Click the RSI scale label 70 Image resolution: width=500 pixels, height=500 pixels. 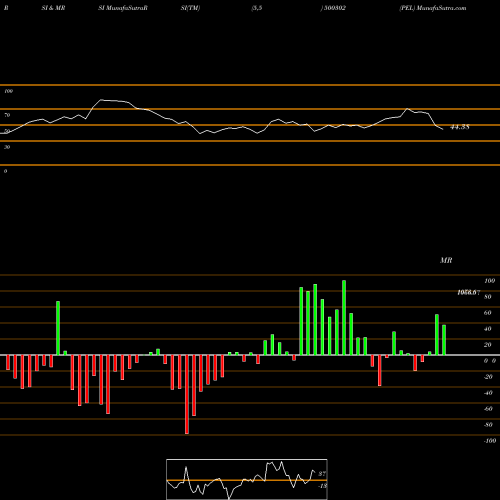pyautogui.click(x=7, y=115)
